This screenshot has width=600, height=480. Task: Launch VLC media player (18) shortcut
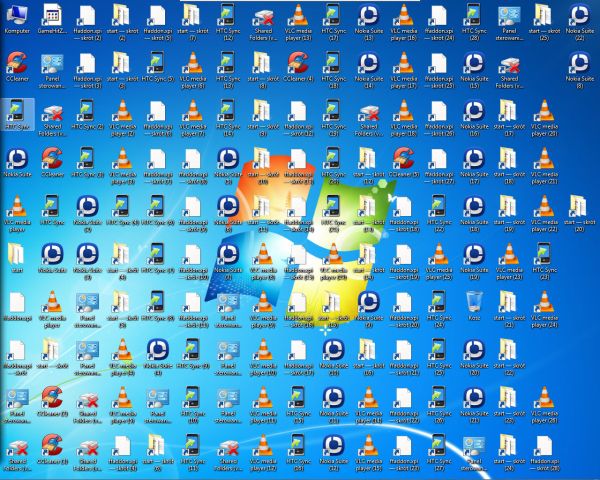click(404, 119)
